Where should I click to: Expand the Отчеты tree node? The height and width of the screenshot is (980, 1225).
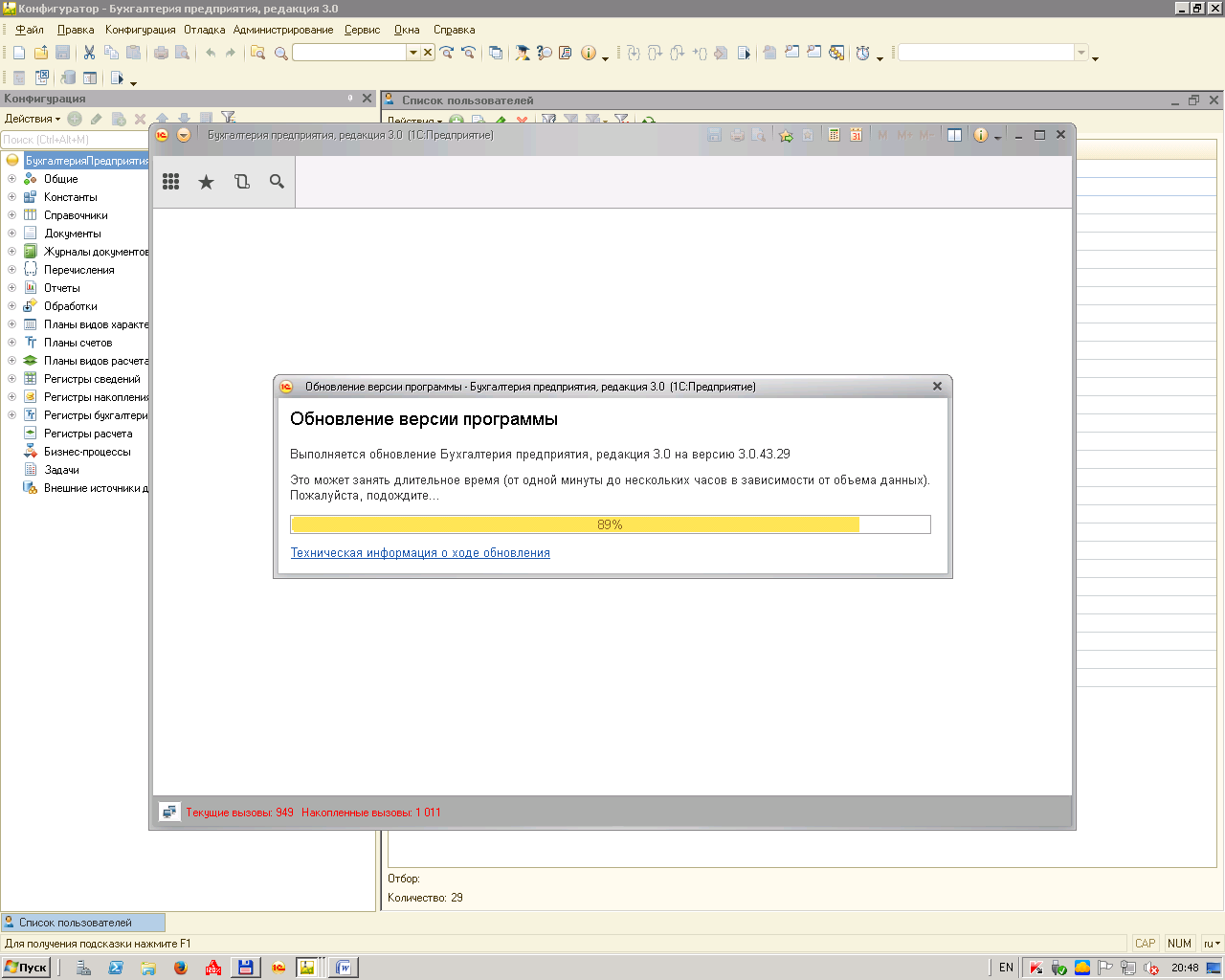click(x=11, y=288)
